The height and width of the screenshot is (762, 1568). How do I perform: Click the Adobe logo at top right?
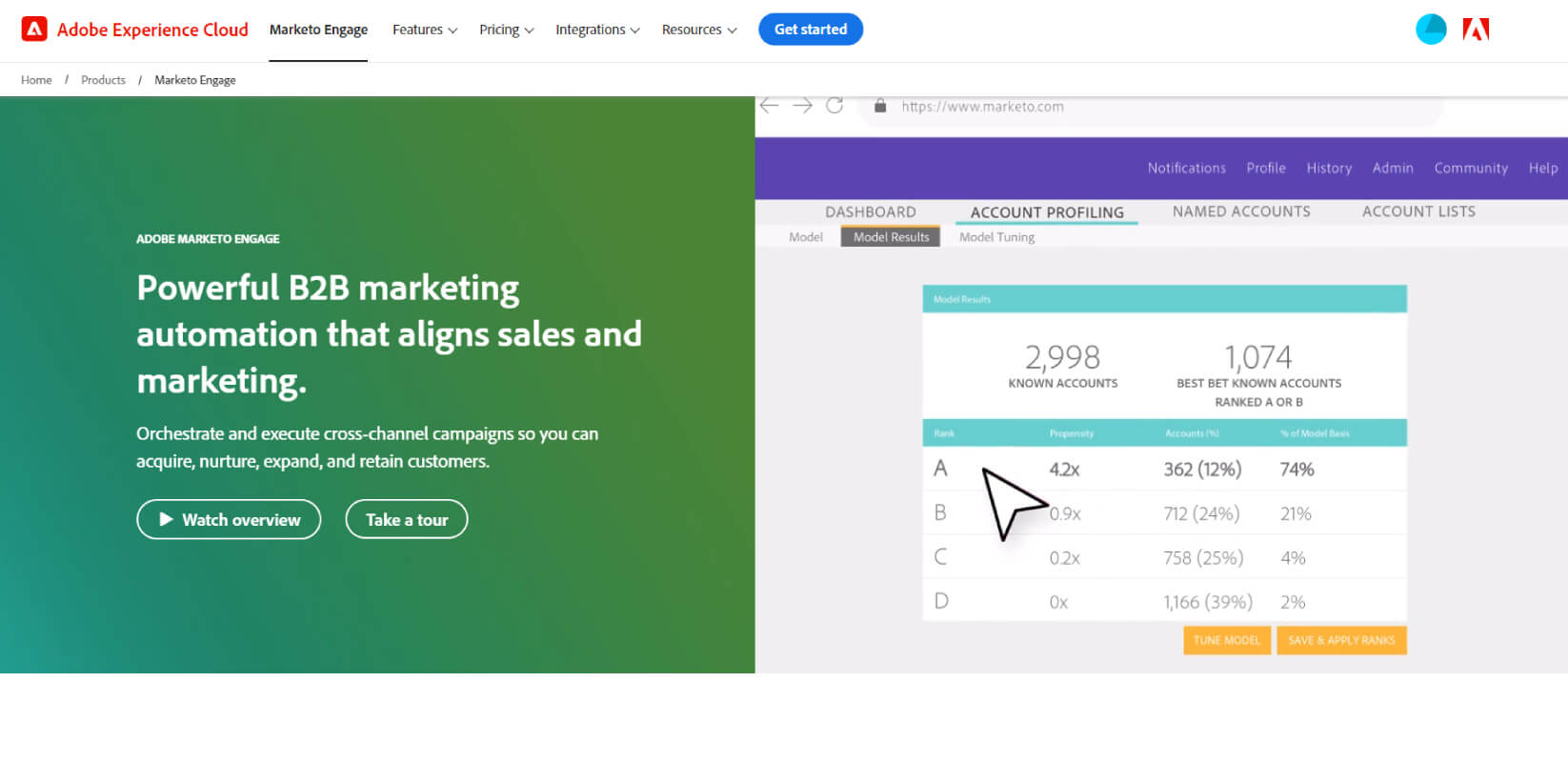1476,30
